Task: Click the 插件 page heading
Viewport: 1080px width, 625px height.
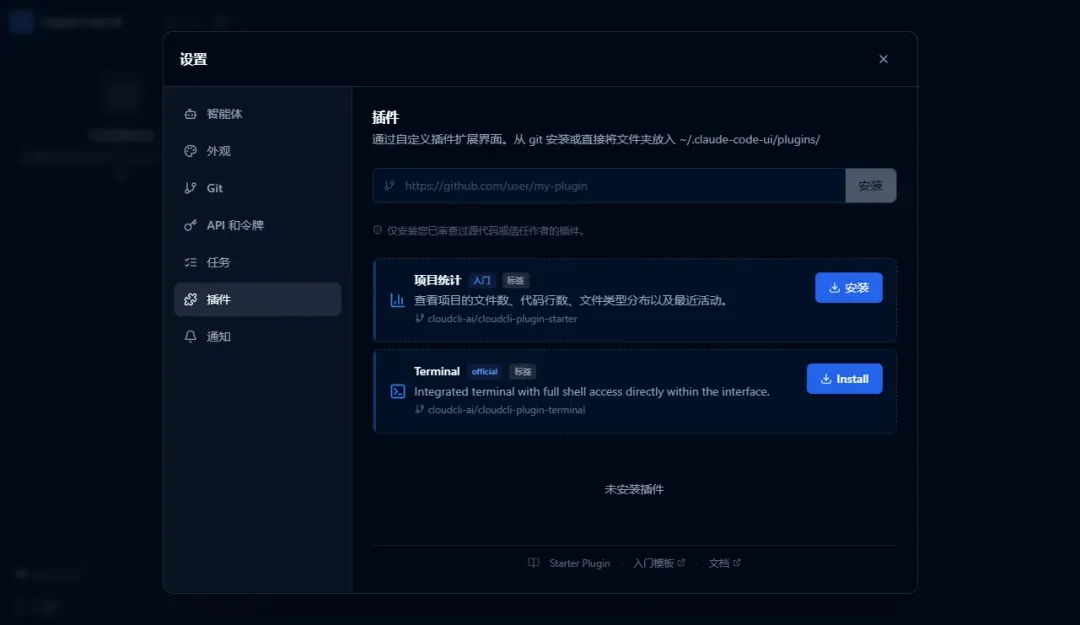Action: point(386,117)
